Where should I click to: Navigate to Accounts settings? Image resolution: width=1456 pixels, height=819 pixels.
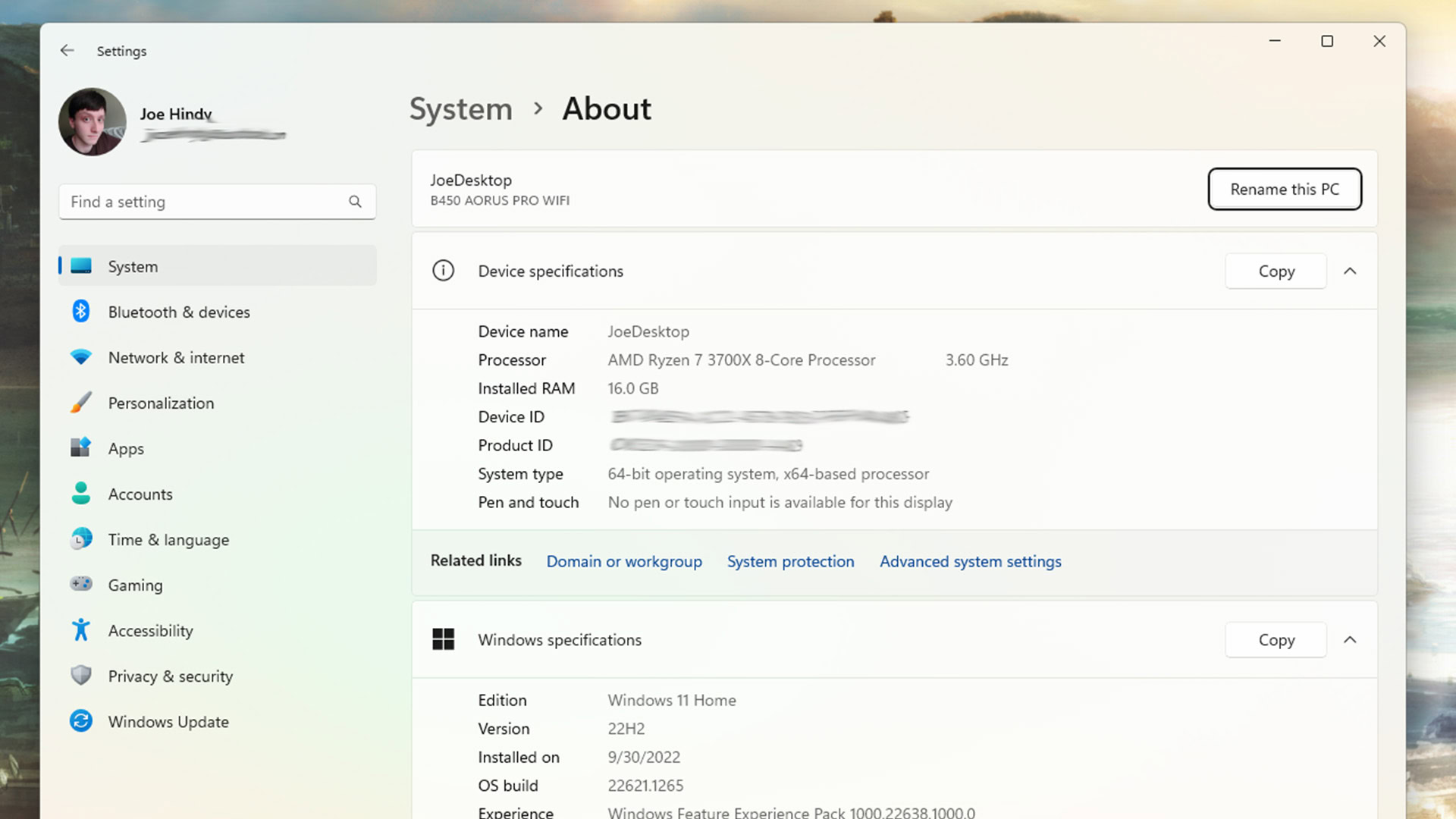(140, 494)
